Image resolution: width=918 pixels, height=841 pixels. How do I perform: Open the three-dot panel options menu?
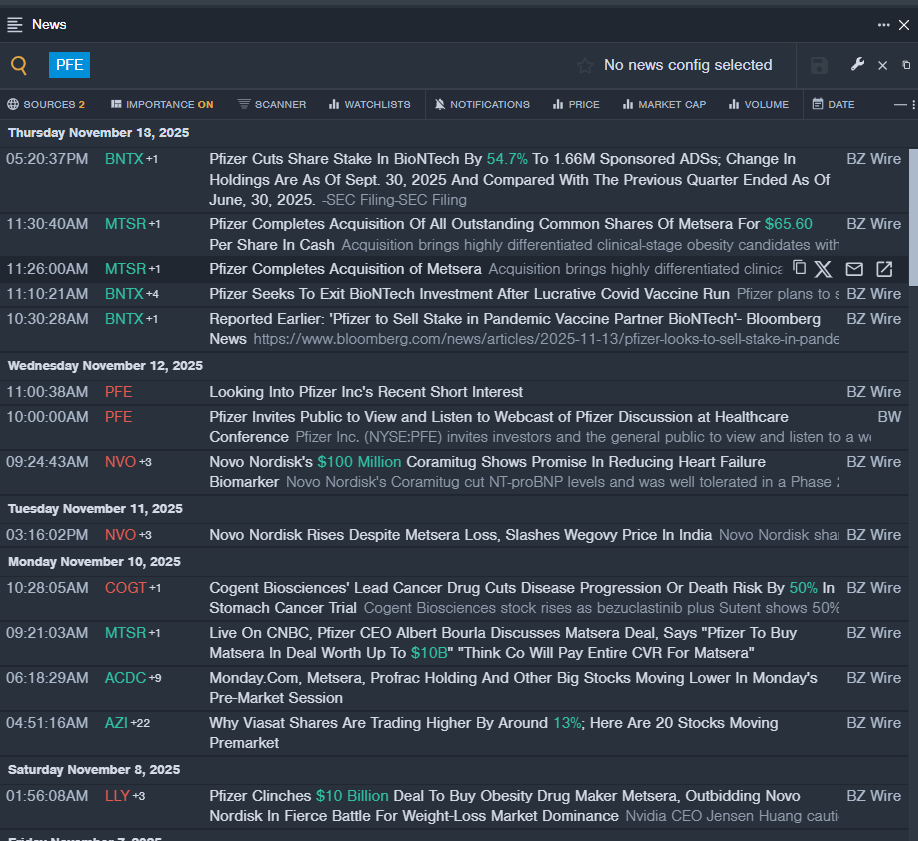(x=883, y=25)
